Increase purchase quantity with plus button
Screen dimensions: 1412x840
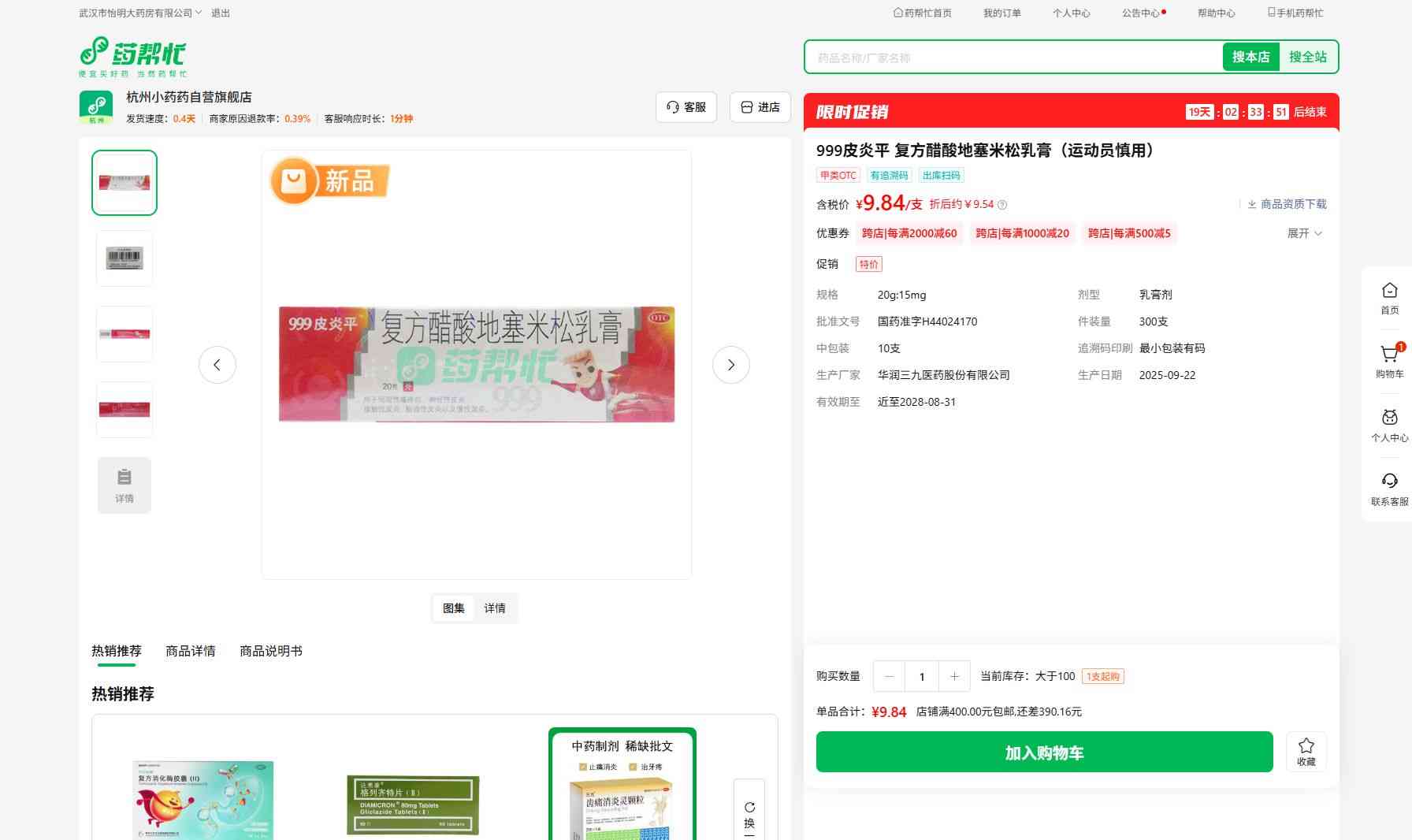(x=954, y=676)
